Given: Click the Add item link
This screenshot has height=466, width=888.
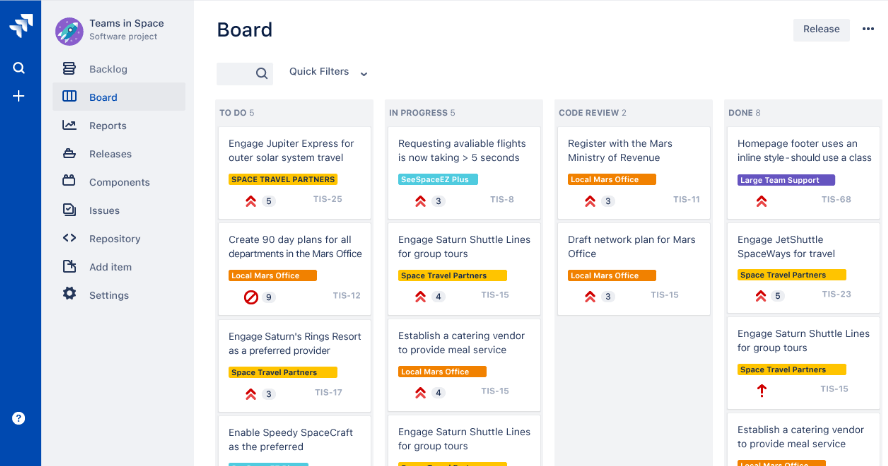Looking at the screenshot, I should tap(110, 267).
